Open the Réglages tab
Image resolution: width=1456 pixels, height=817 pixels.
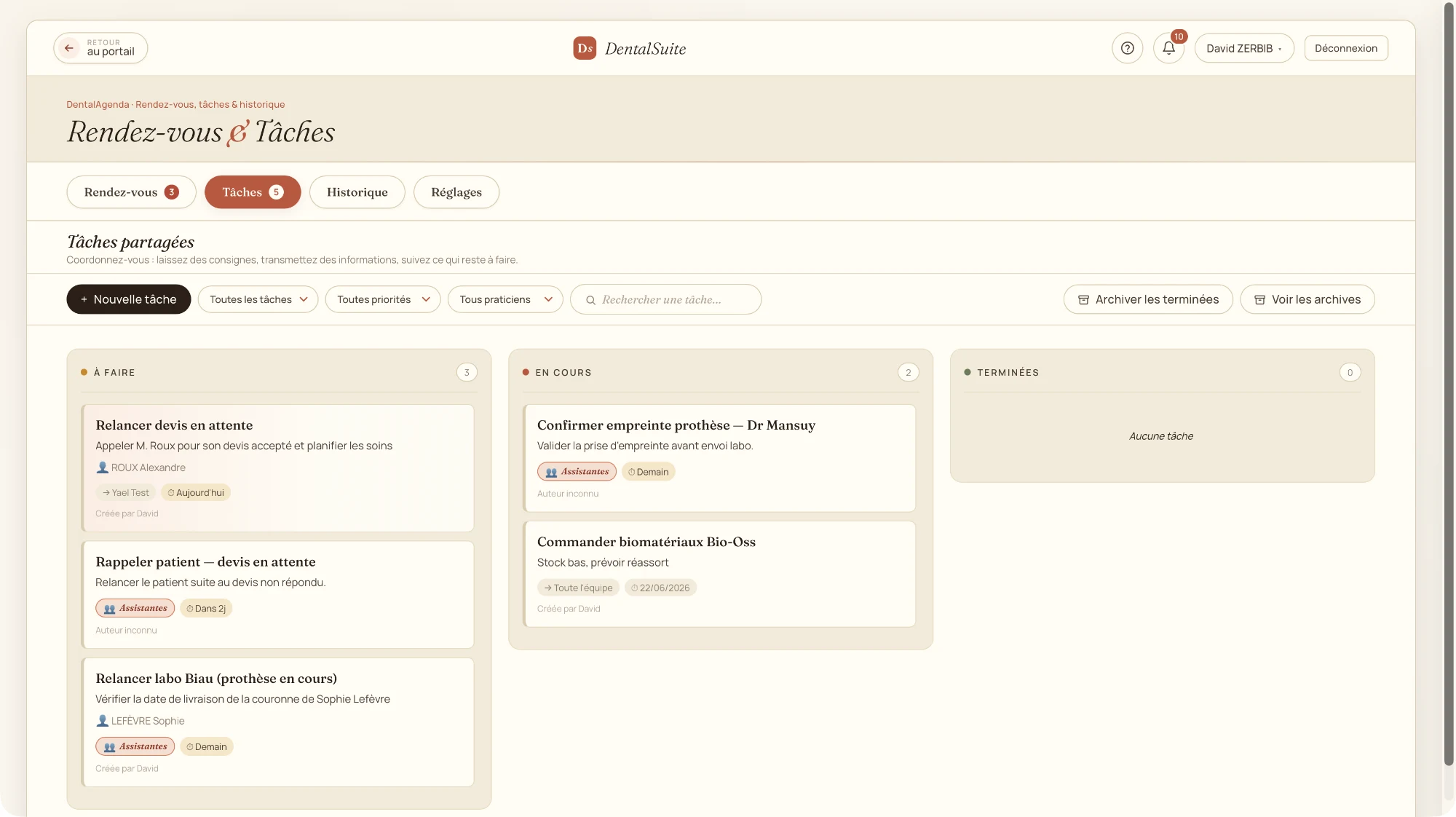456,192
